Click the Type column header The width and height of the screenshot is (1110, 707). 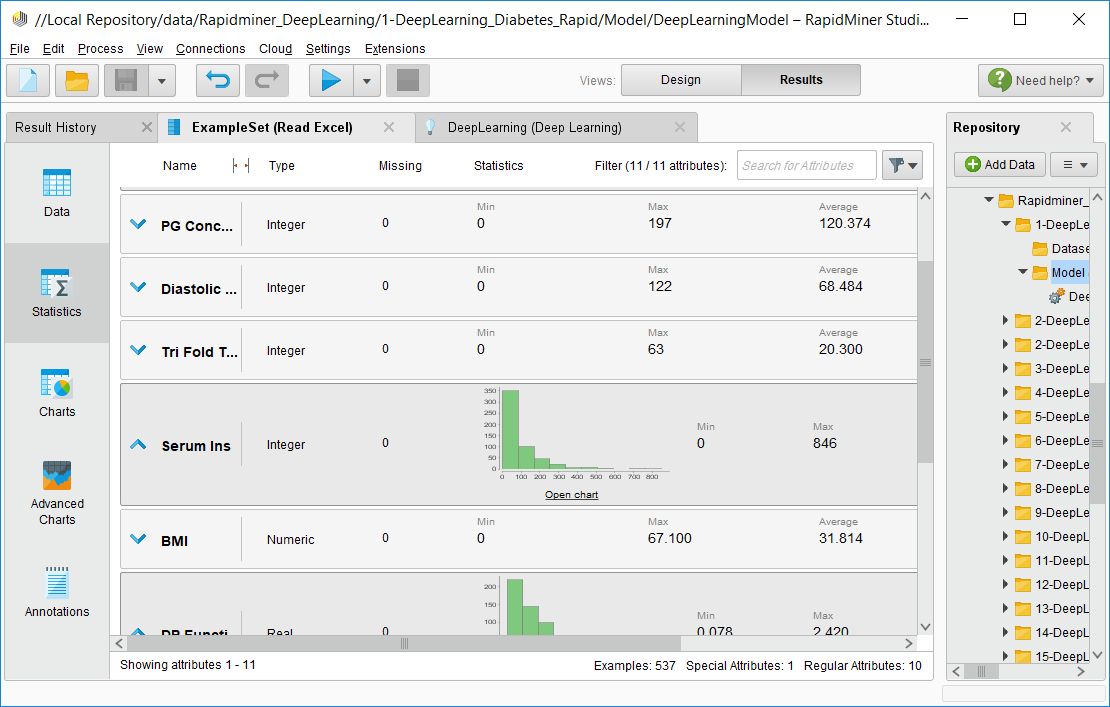pyautogui.click(x=282, y=166)
